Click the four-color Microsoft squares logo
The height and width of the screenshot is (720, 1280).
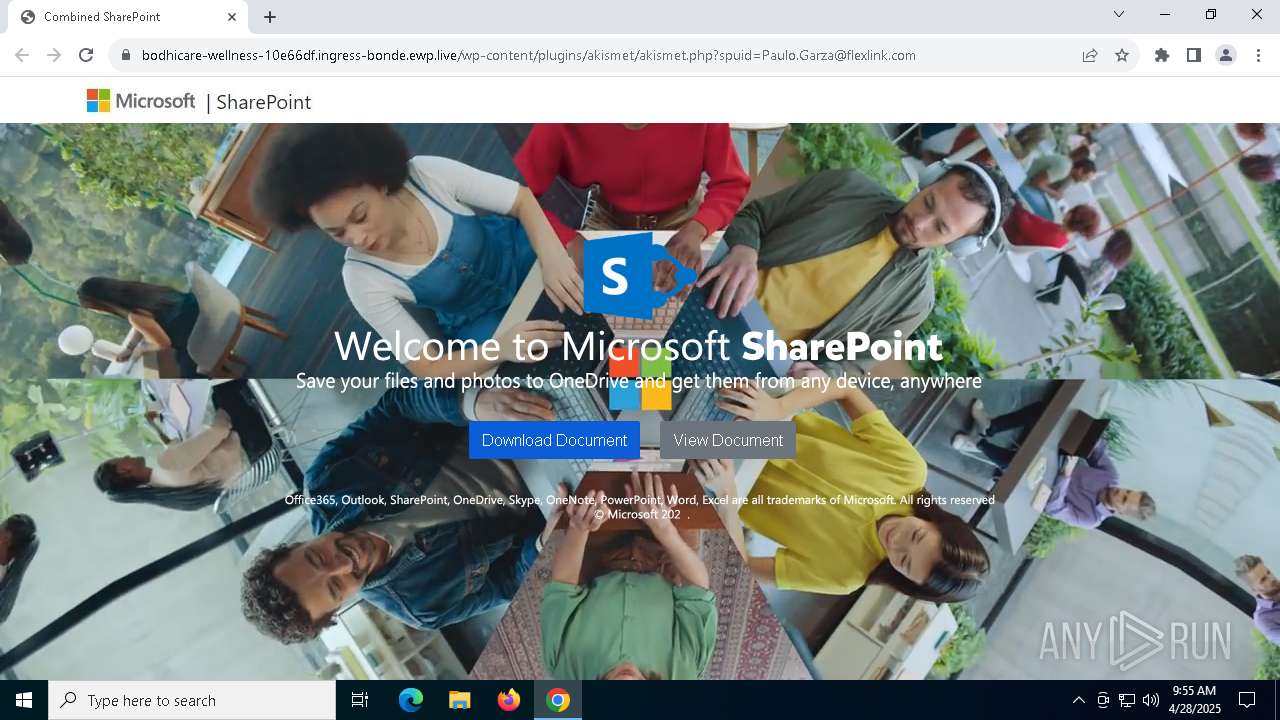[640, 380]
